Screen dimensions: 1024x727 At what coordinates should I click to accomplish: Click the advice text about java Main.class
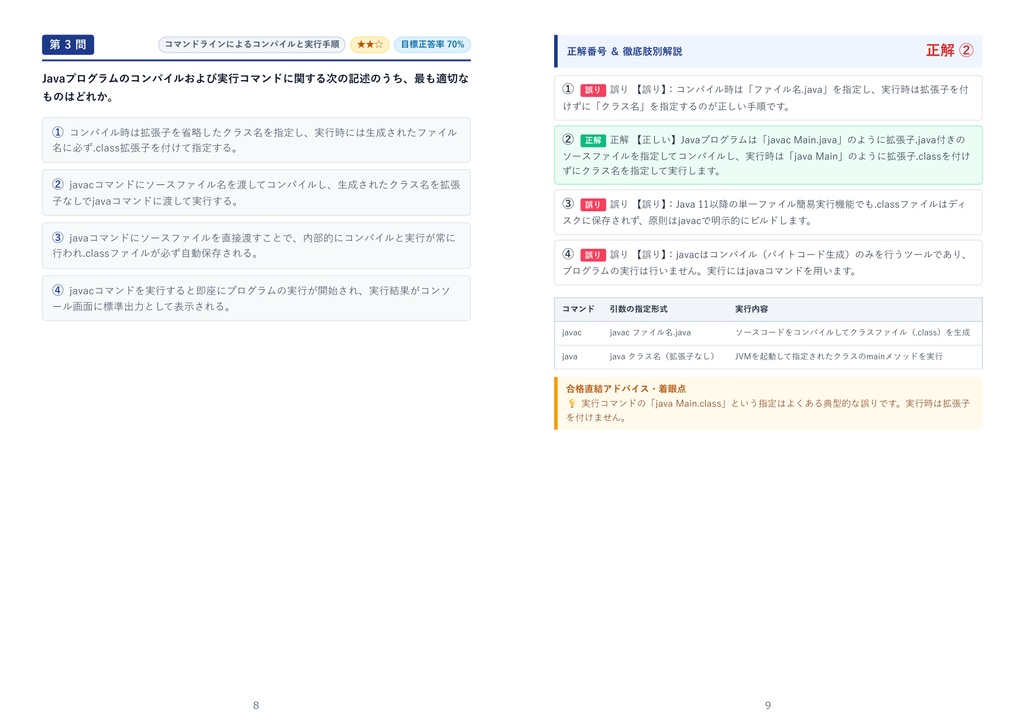(769, 410)
